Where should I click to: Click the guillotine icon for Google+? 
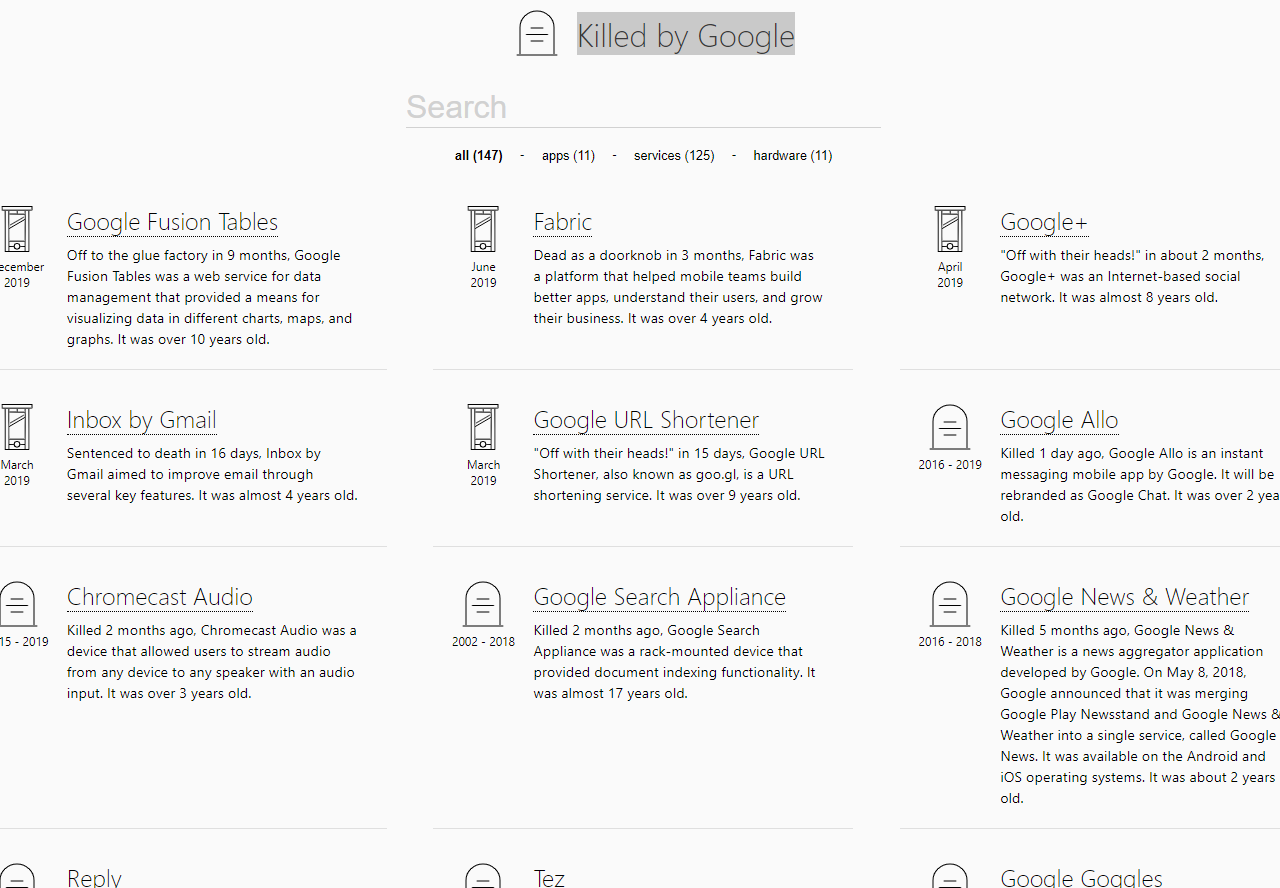coord(950,229)
